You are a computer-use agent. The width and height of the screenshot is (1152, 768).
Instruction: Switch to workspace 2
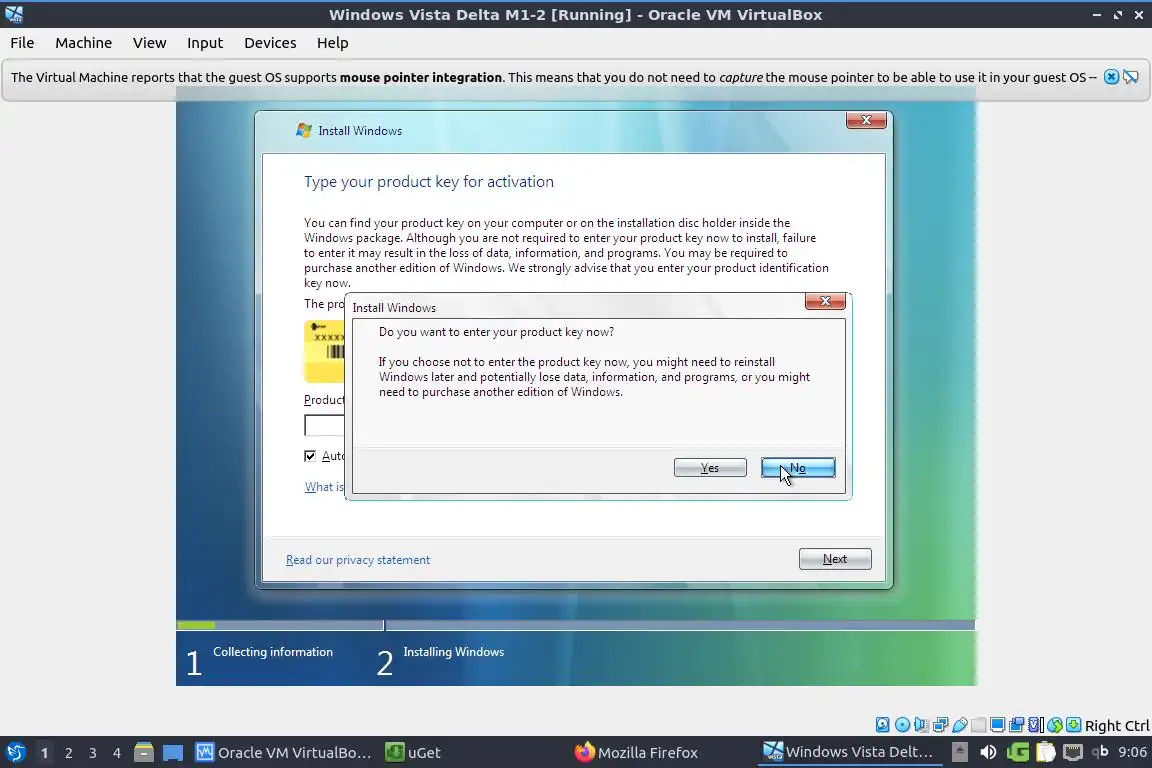click(x=68, y=753)
